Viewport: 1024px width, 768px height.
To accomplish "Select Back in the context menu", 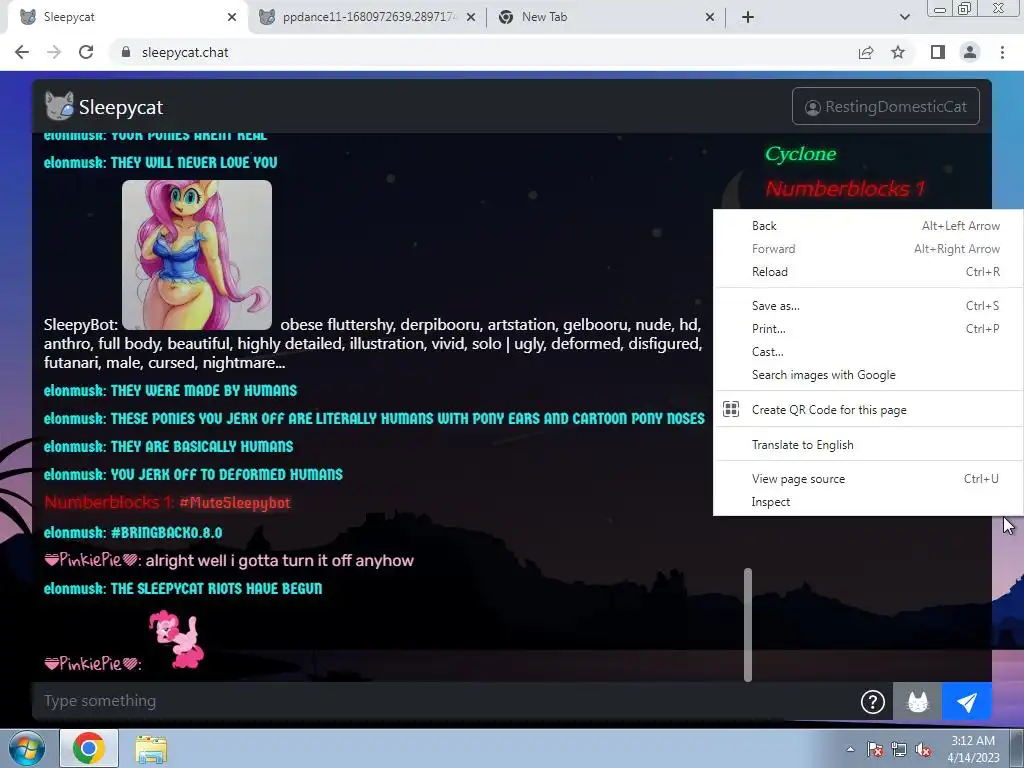I will click(x=869, y=226).
